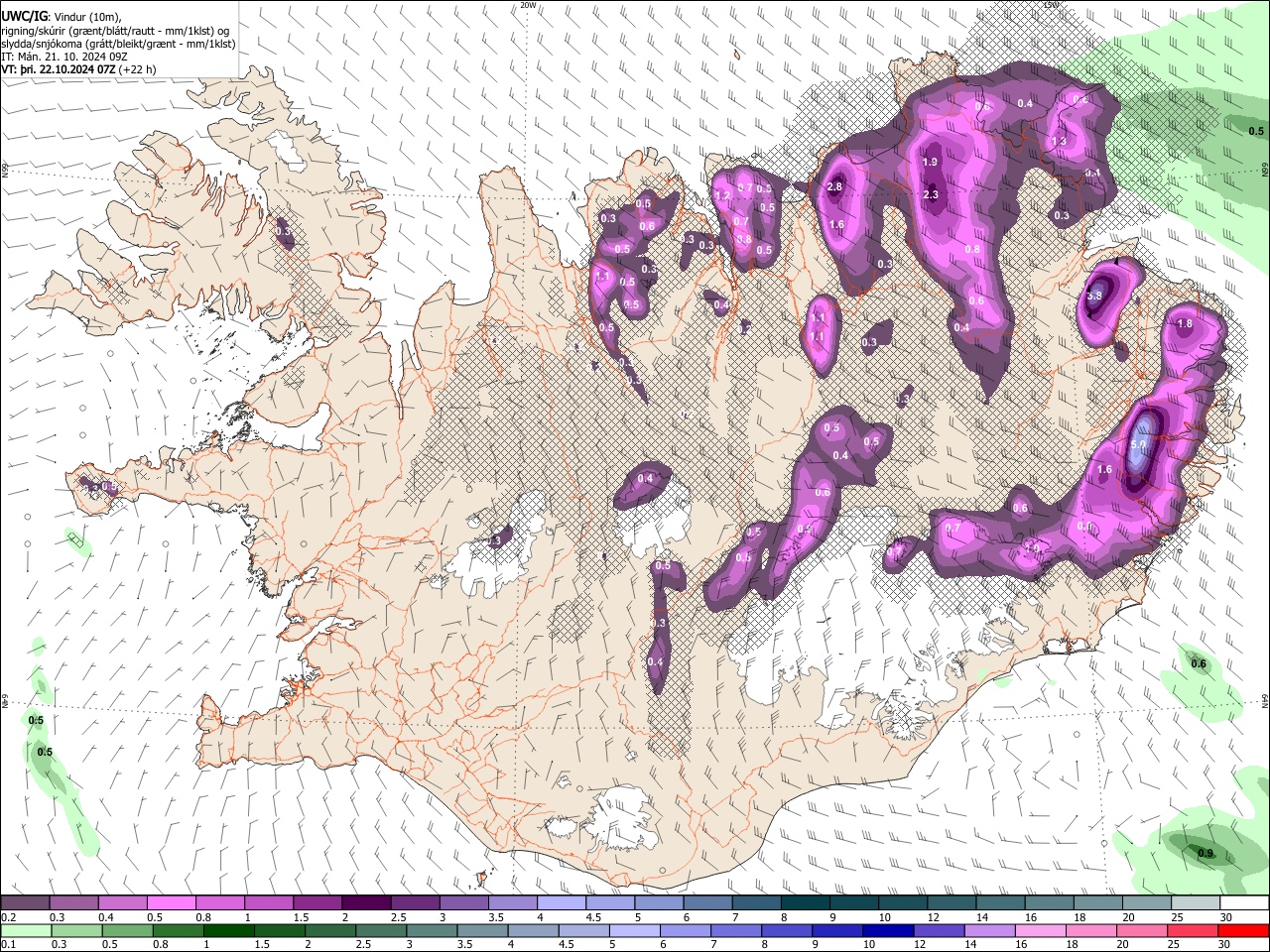Pick the pale lavender snow-scale swatch at 4
1270x952 pixels.
561,903
